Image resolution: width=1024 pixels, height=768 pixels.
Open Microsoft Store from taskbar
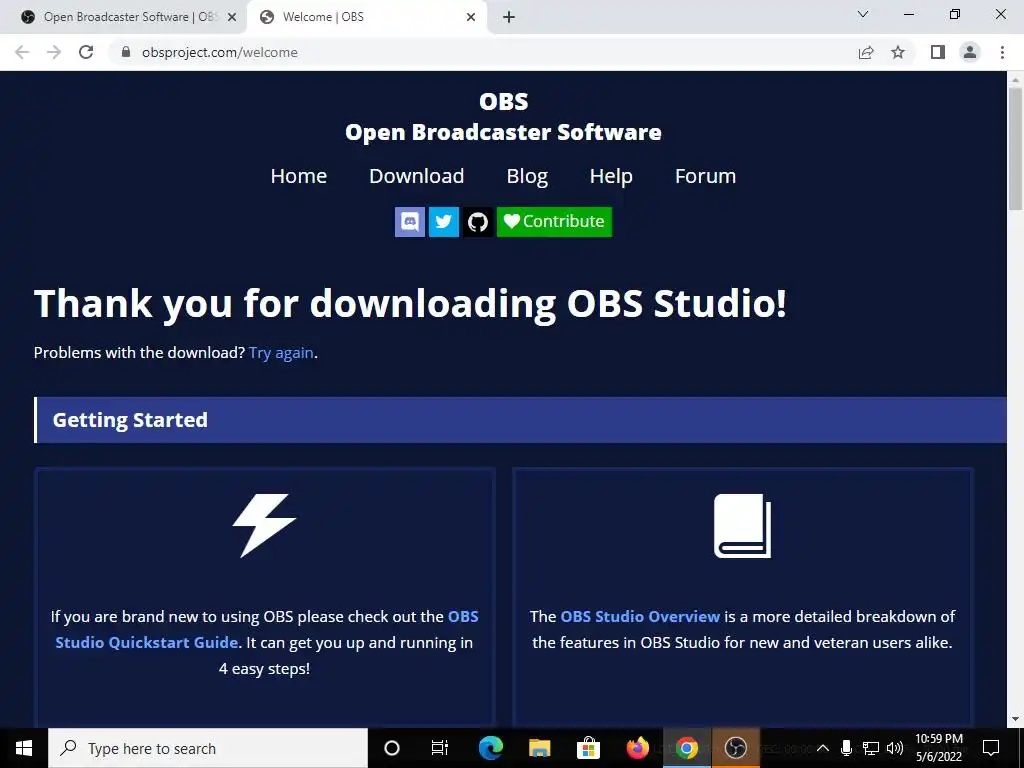588,748
